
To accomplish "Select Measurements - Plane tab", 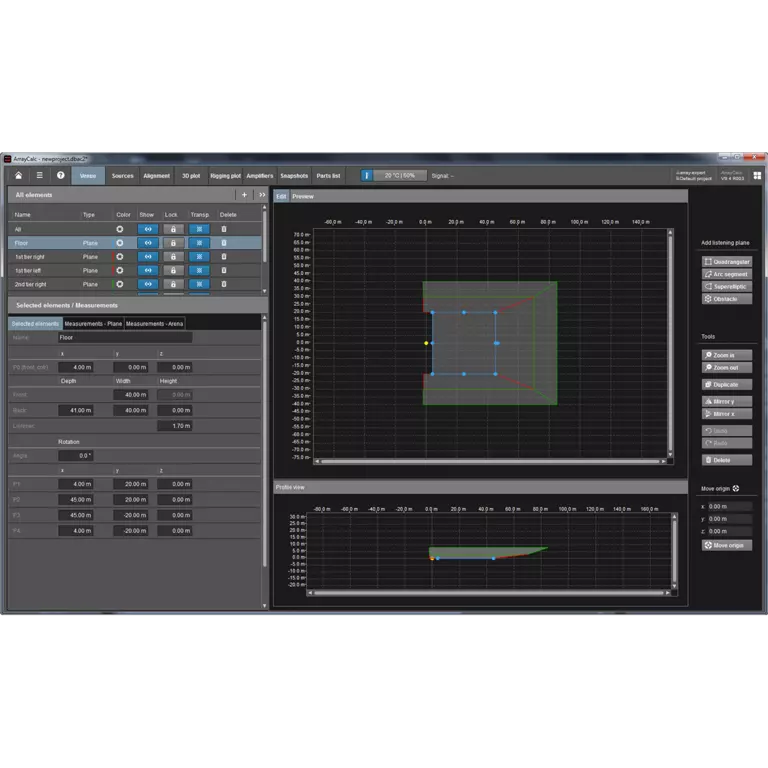I will point(93,324).
